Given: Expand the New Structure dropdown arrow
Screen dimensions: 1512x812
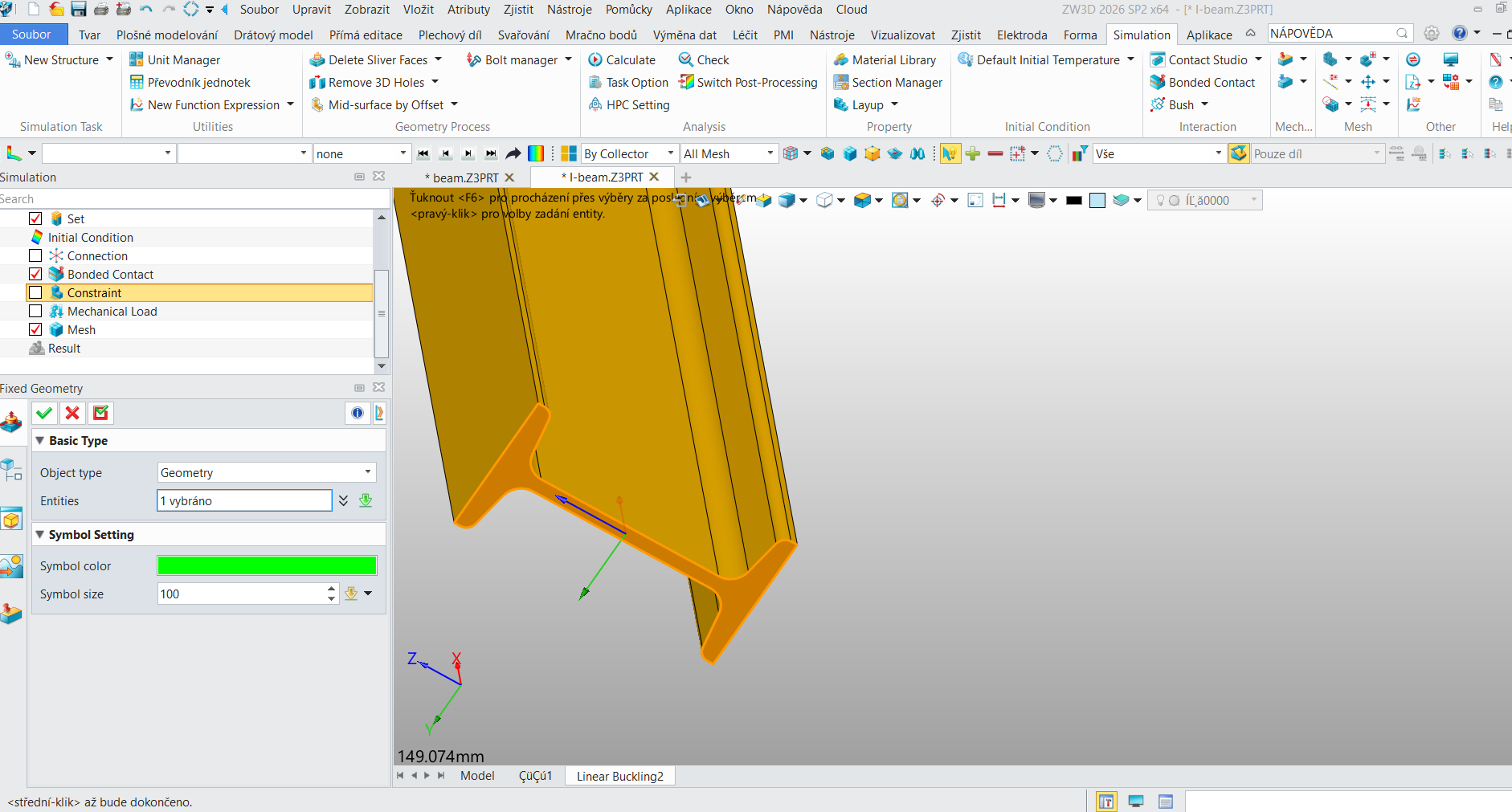Looking at the screenshot, I should tap(110, 59).
